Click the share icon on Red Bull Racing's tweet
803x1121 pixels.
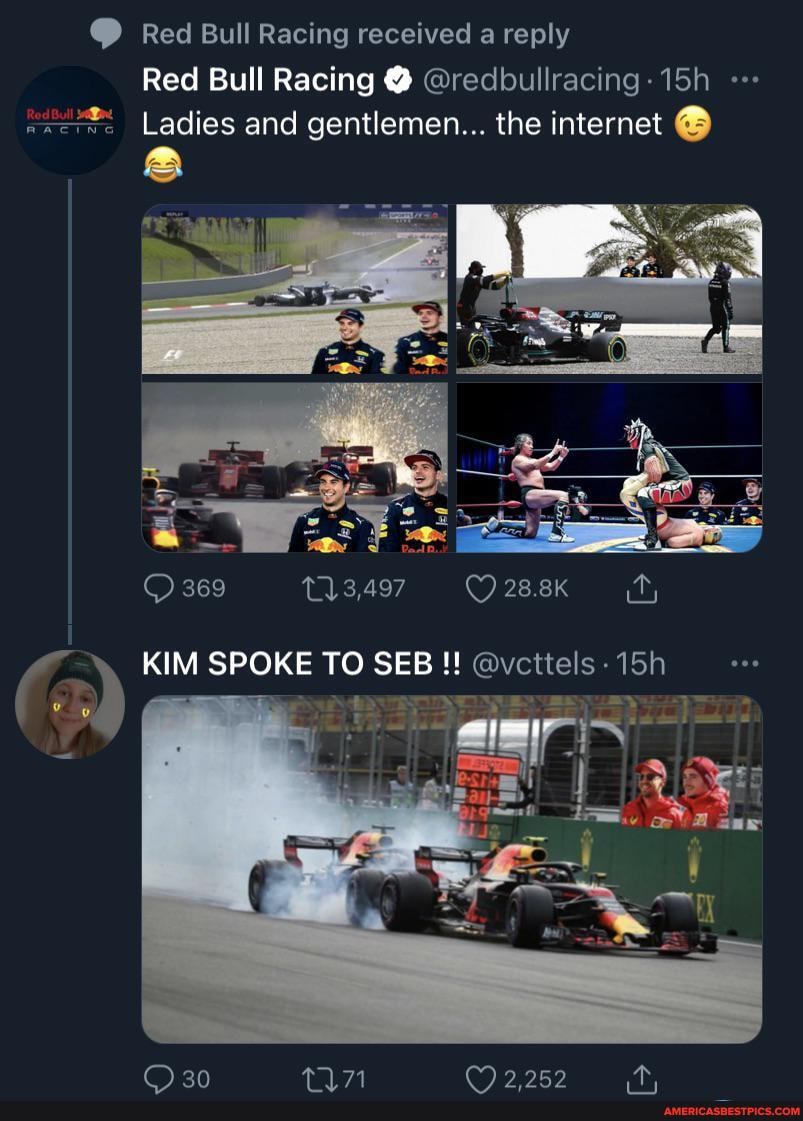641,589
